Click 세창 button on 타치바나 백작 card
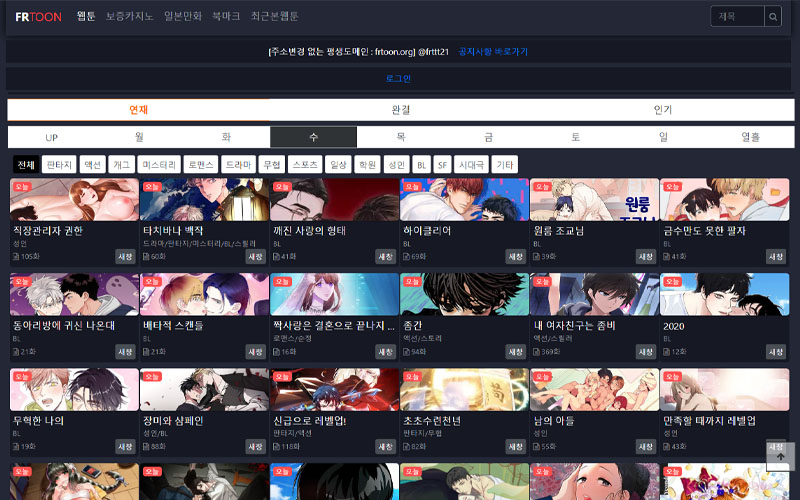The width and height of the screenshot is (800, 500). [x=255, y=257]
